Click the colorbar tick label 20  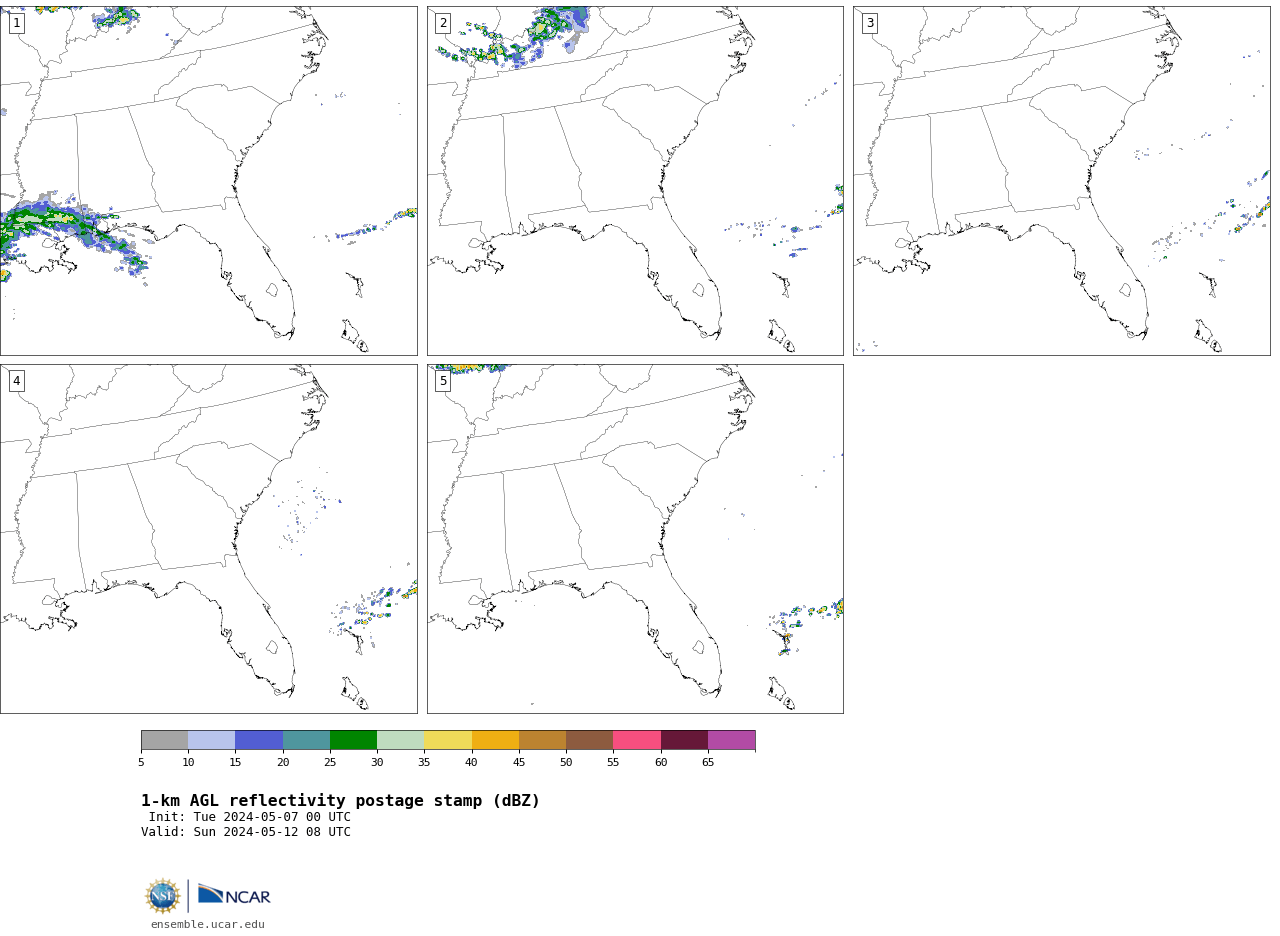coord(283,762)
